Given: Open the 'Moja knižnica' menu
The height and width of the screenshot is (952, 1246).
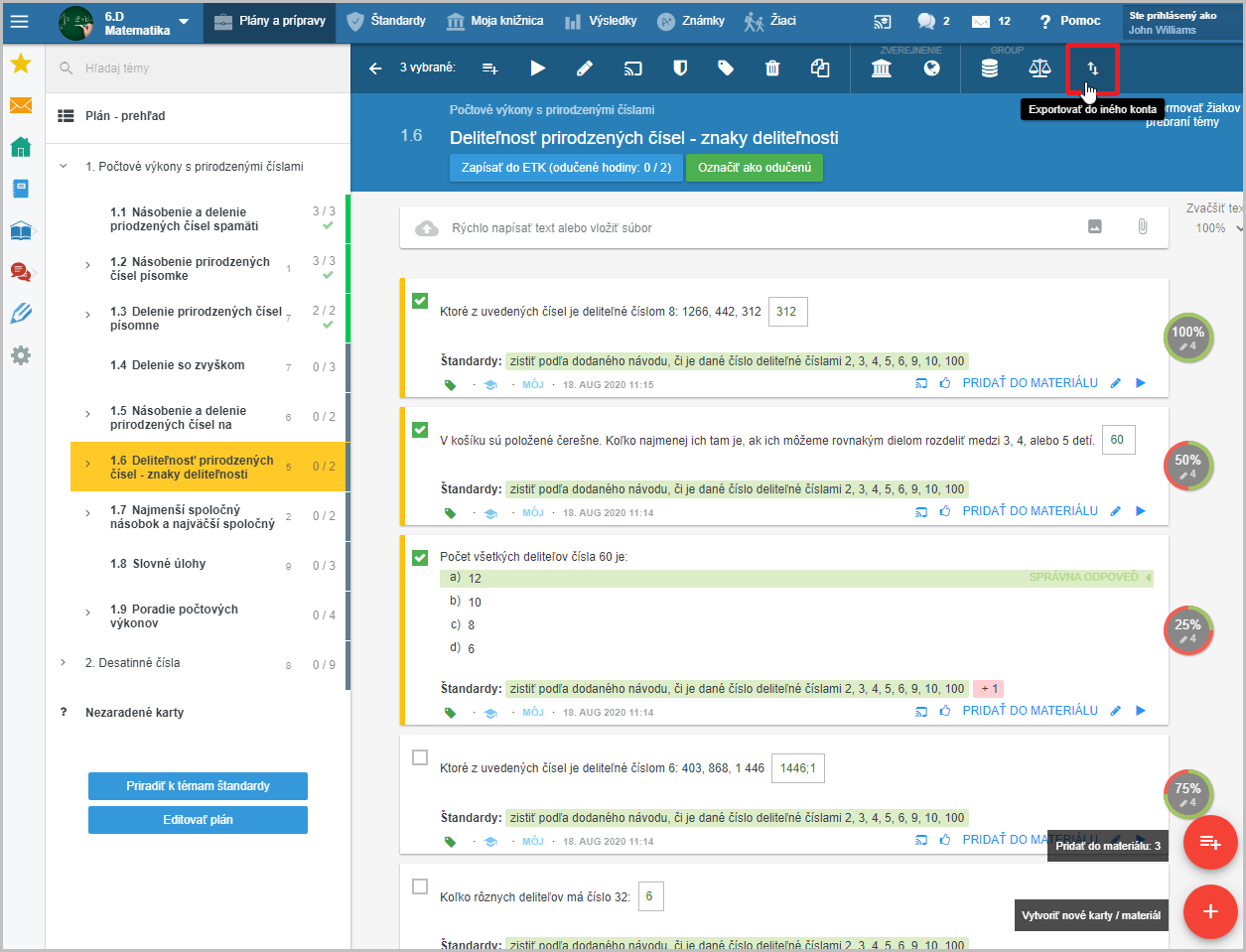Looking at the screenshot, I should [x=494, y=21].
